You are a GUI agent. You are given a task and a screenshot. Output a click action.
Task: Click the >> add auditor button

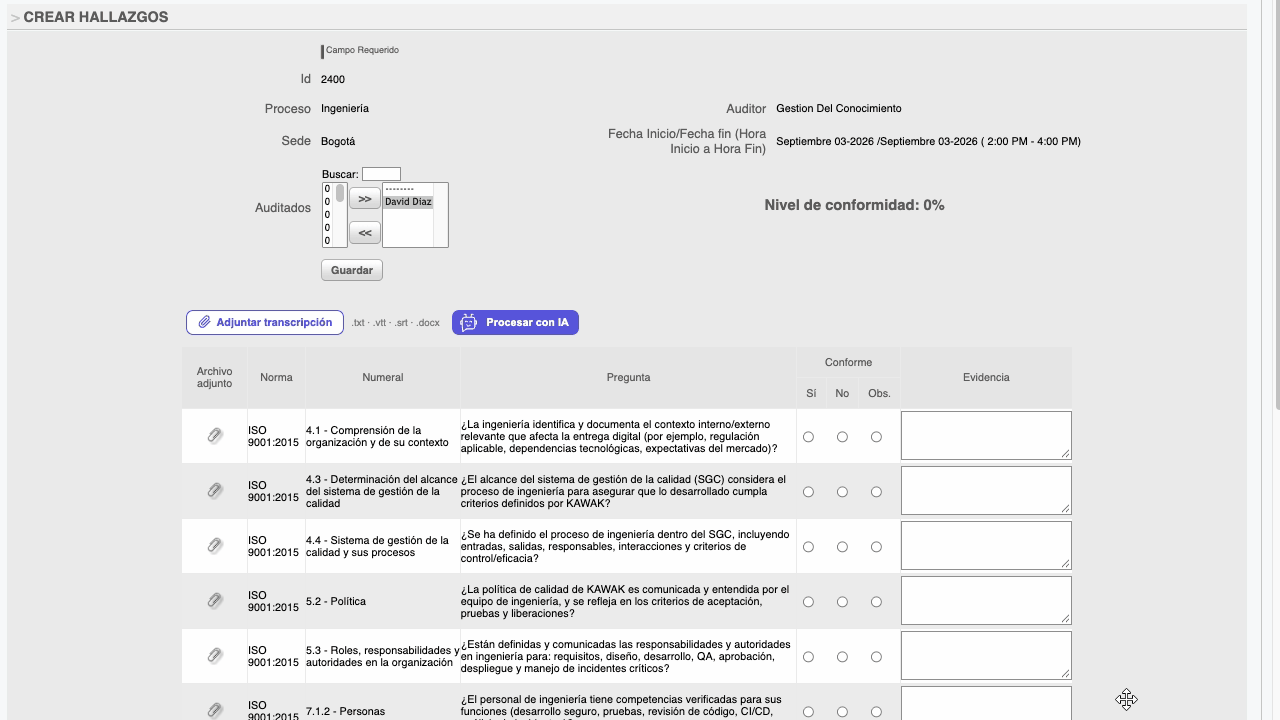(x=365, y=199)
